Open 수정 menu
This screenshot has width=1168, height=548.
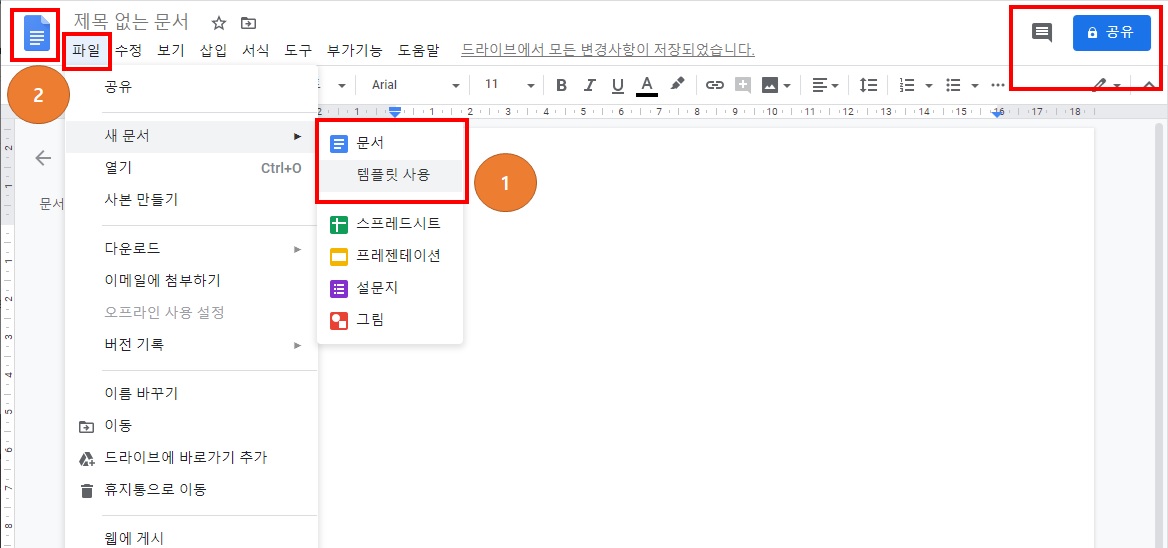[x=128, y=51]
